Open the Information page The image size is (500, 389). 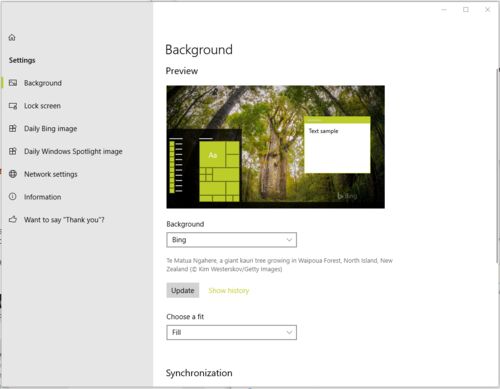(x=42, y=197)
